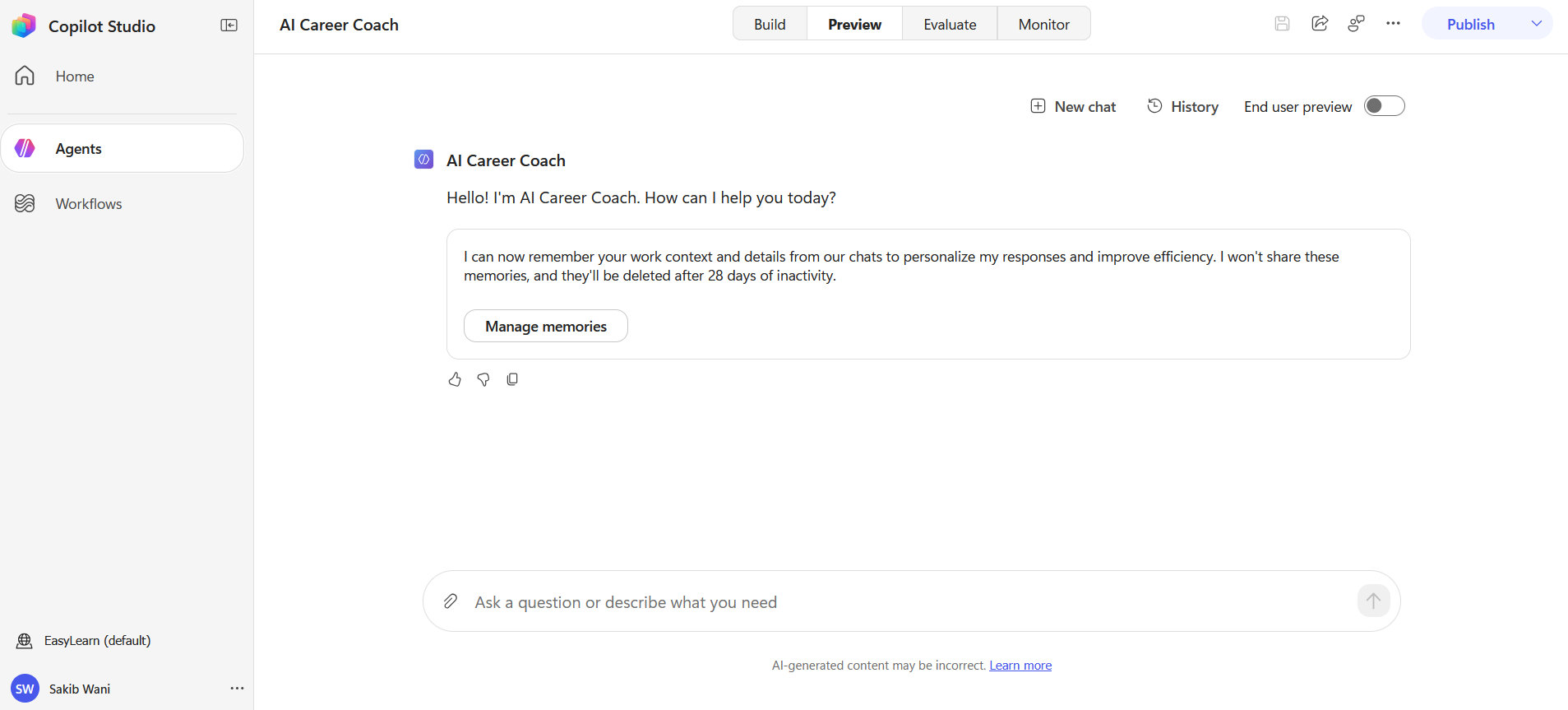Collapse the sidebar navigation panel icon
Image resolution: width=1568 pixels, height=710 pixels.
coord(229,26)
